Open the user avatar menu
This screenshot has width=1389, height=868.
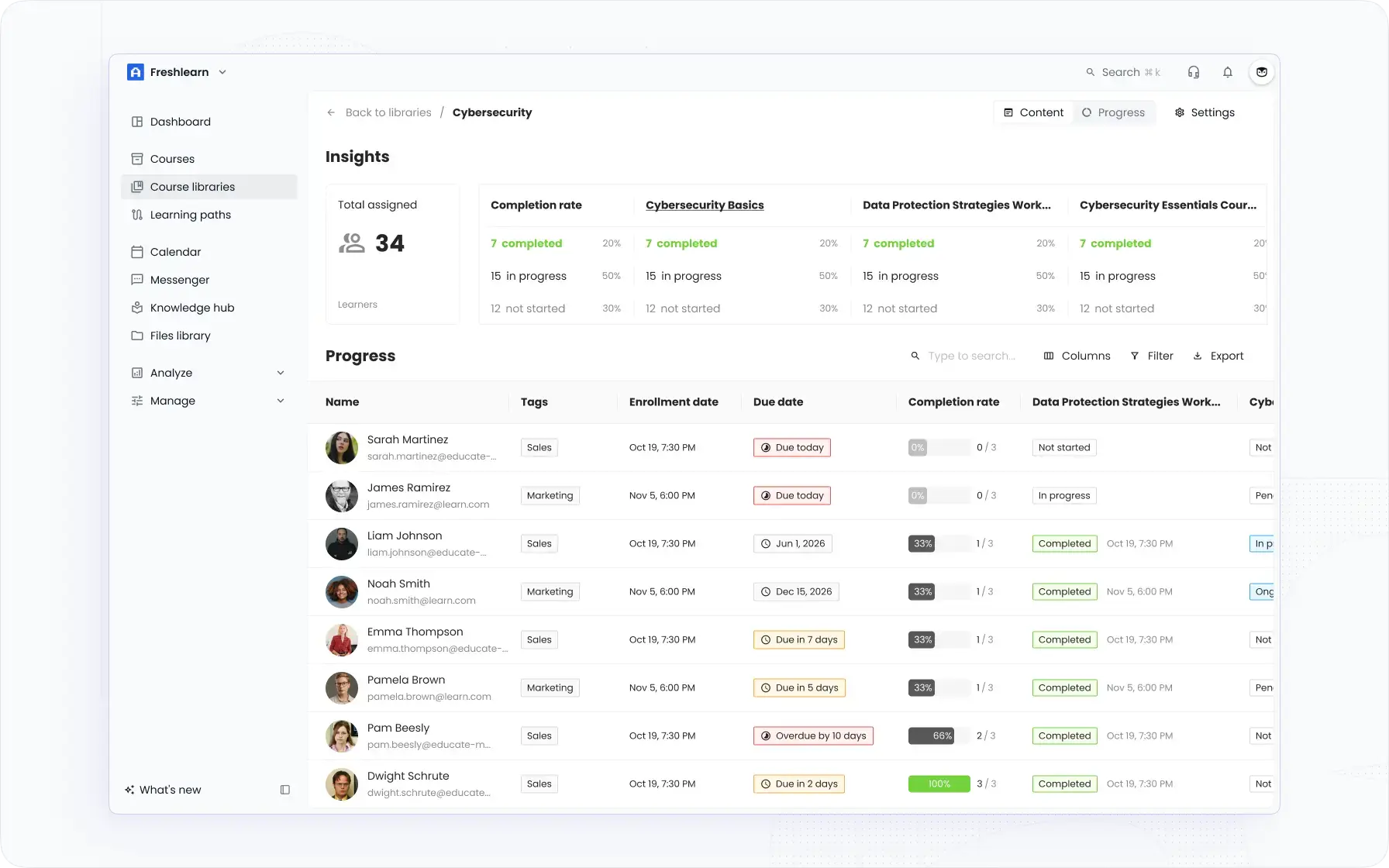pyautogui.click(x=1261, y=71)
